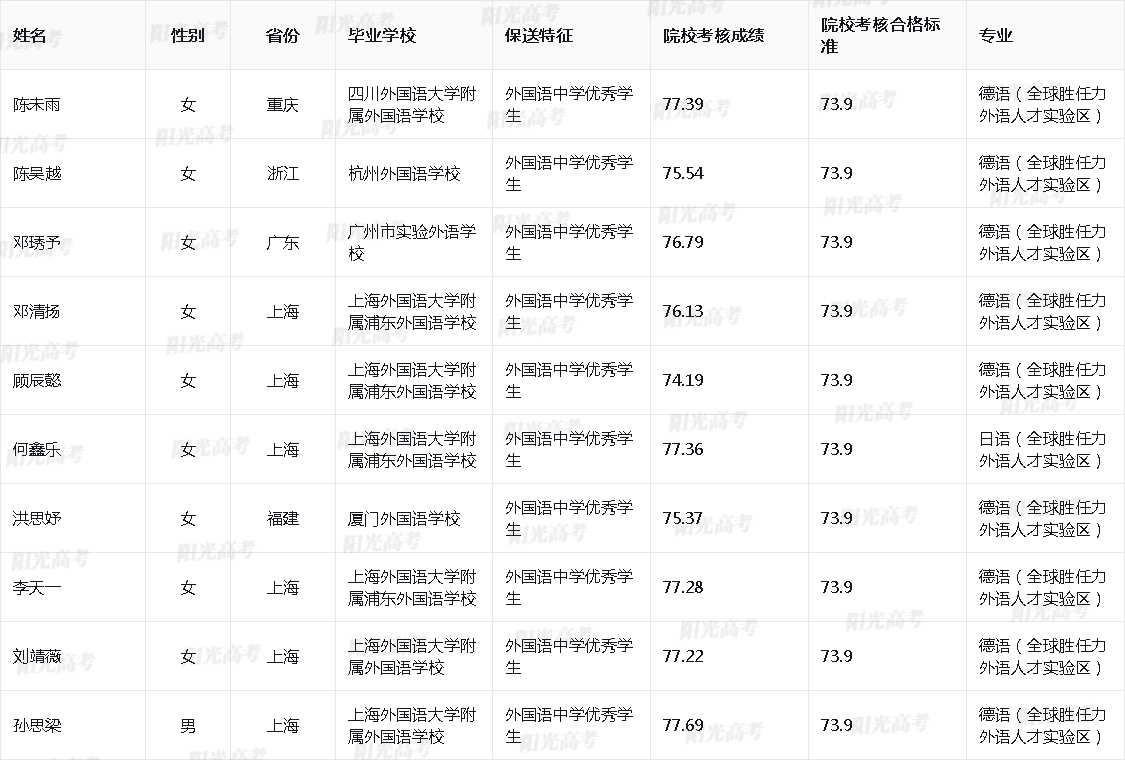This screenshot has width=1125, height=760.
Task: Click gender 男 in 孙思梁's row
Action: pos(188,726)
